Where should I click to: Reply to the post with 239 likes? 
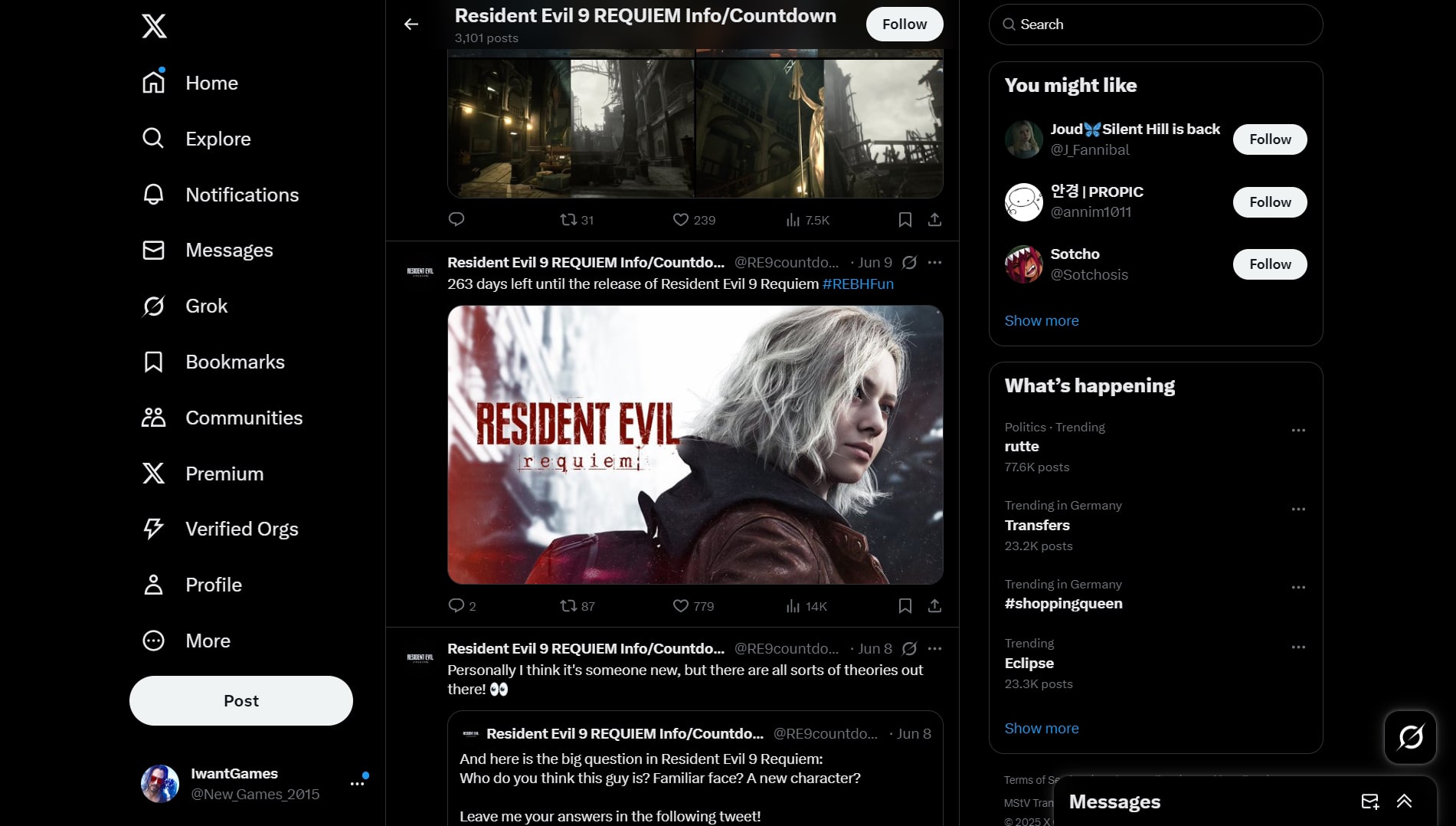[x=456, y=220]
